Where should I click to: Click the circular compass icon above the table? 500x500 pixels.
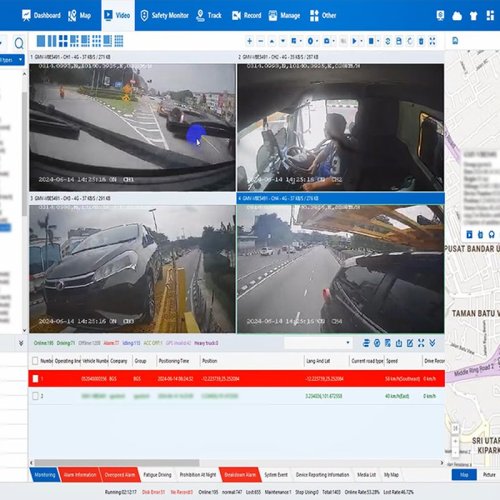pyautogui.click(x=377, y=343)
